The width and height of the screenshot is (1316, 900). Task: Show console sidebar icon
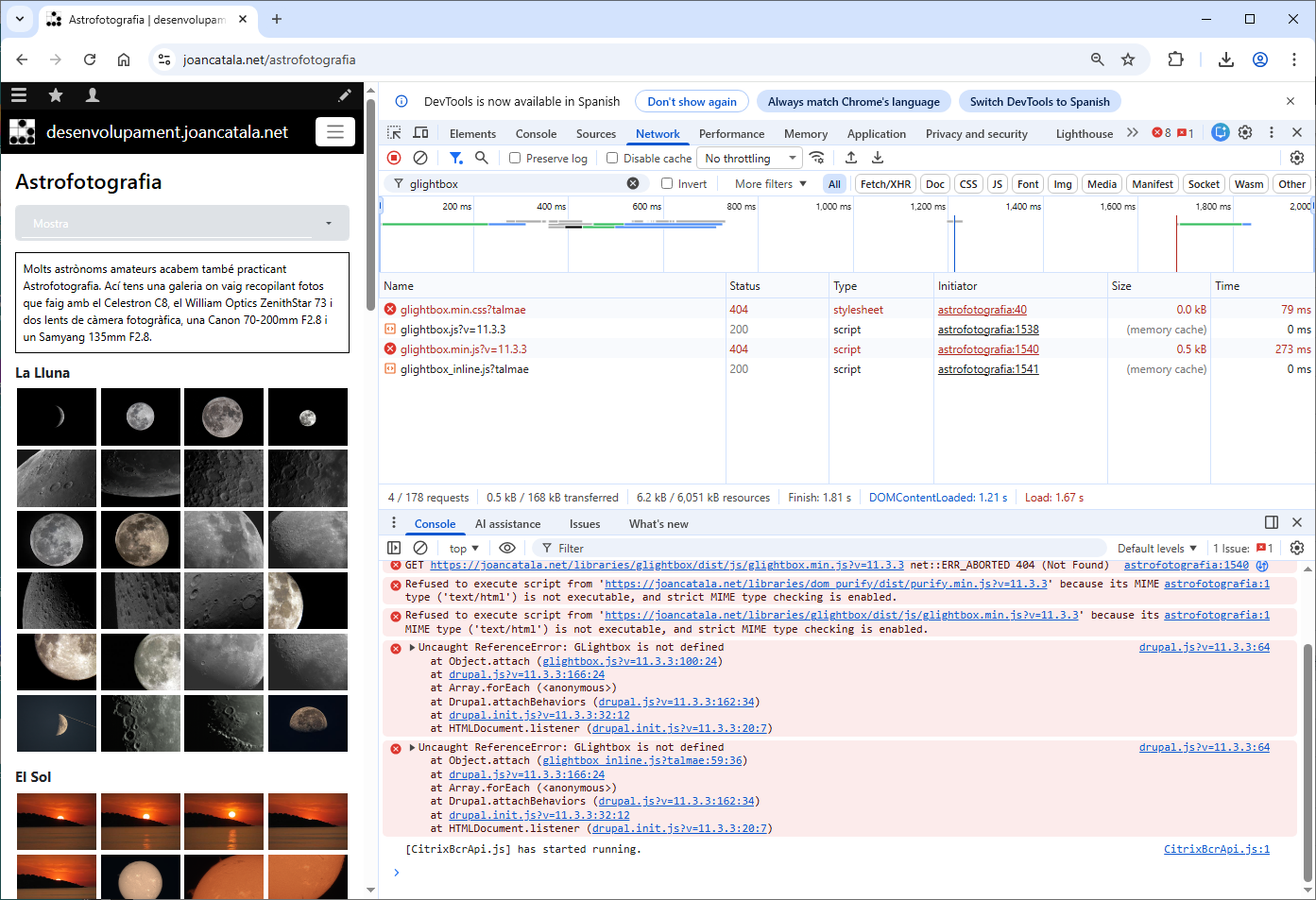coord(394,548)
